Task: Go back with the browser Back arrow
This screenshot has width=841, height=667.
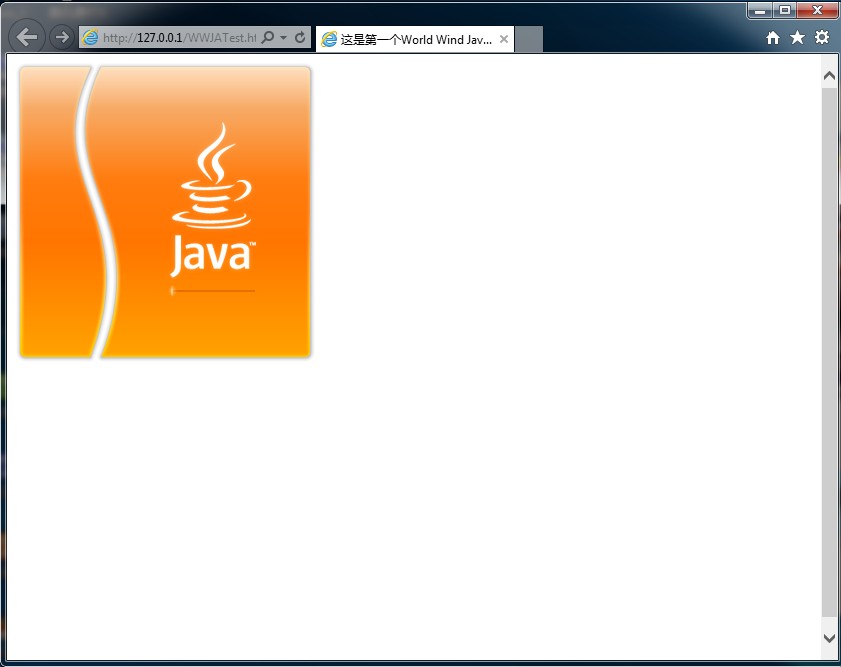Action: (27, 37)
